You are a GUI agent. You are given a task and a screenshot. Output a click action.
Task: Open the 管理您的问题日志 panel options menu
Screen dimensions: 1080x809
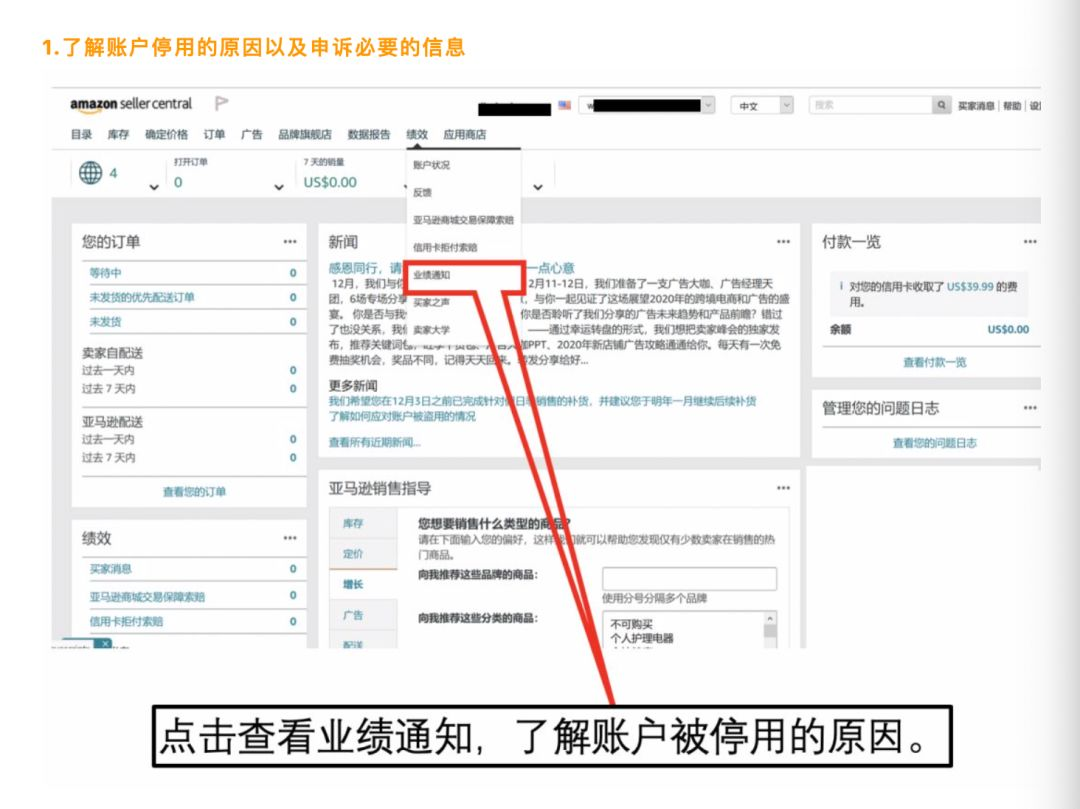(x=1030, y=408)
